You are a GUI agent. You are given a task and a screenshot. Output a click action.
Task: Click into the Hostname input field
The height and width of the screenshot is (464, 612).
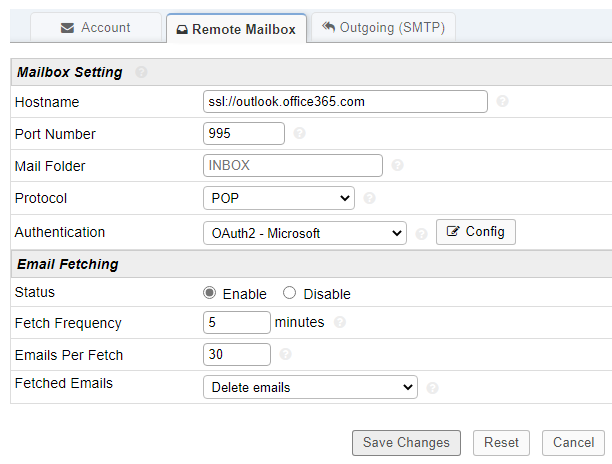345,101
